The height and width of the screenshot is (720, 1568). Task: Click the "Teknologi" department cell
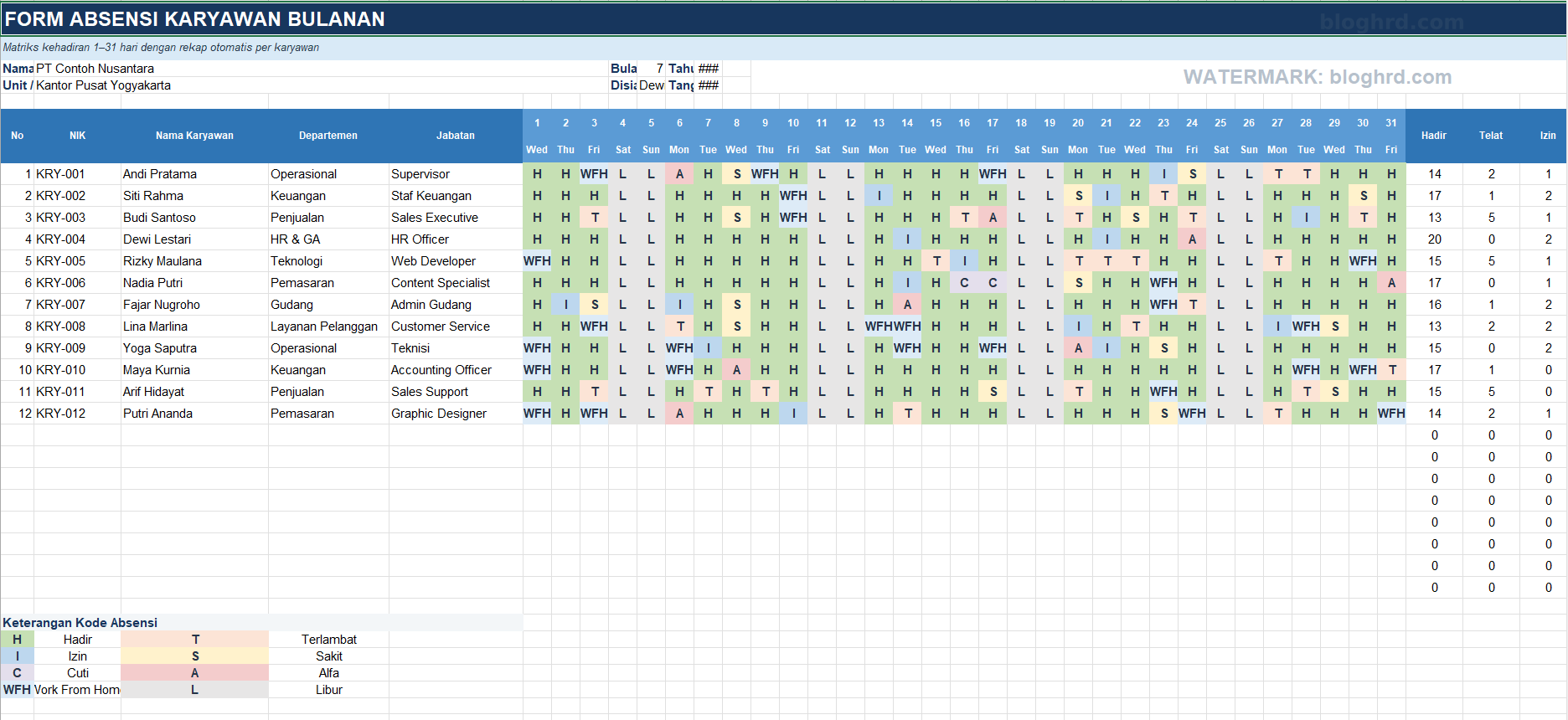[x=328, y=261]
